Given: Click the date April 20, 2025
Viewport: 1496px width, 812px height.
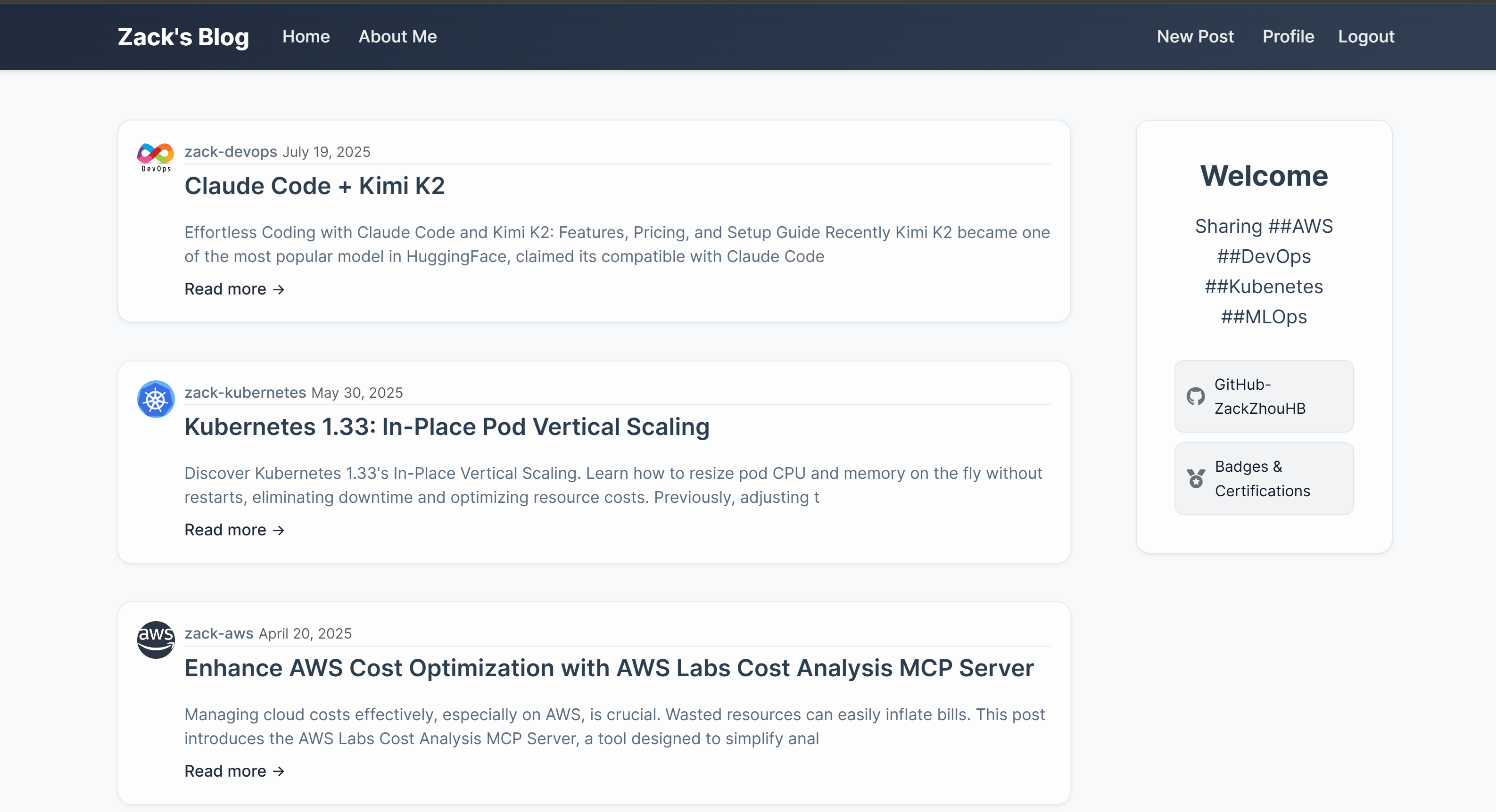Looking at the screenshot, I should coord(306,634).
